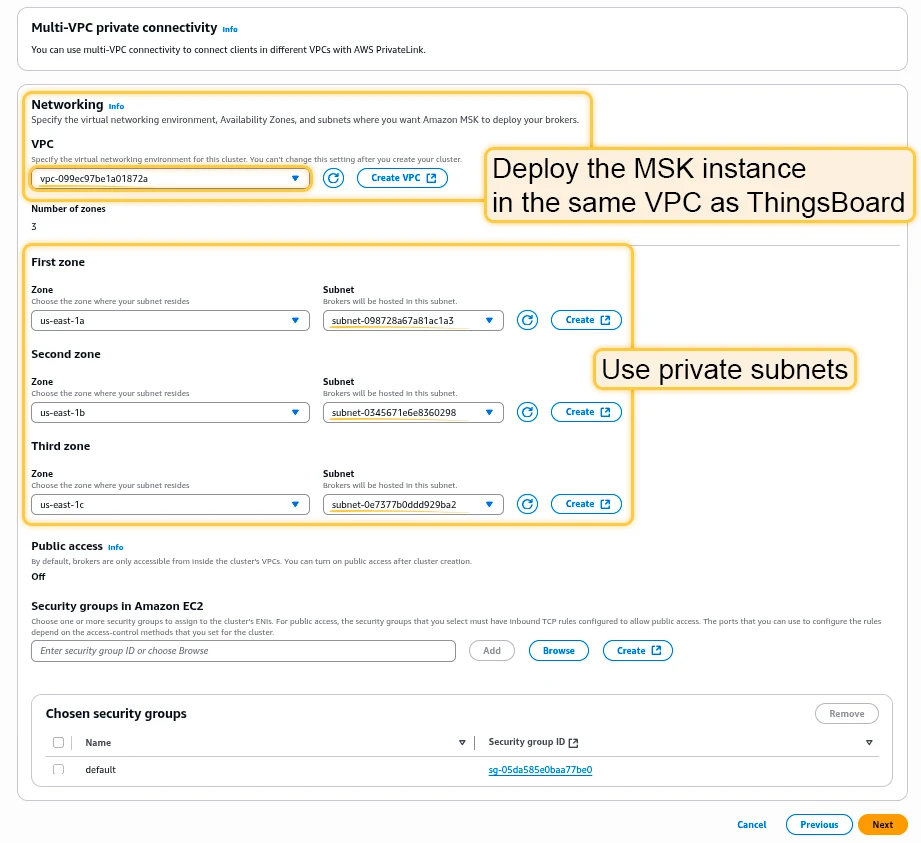
Task: Click Browse for security groups
Action: point(559,650)
